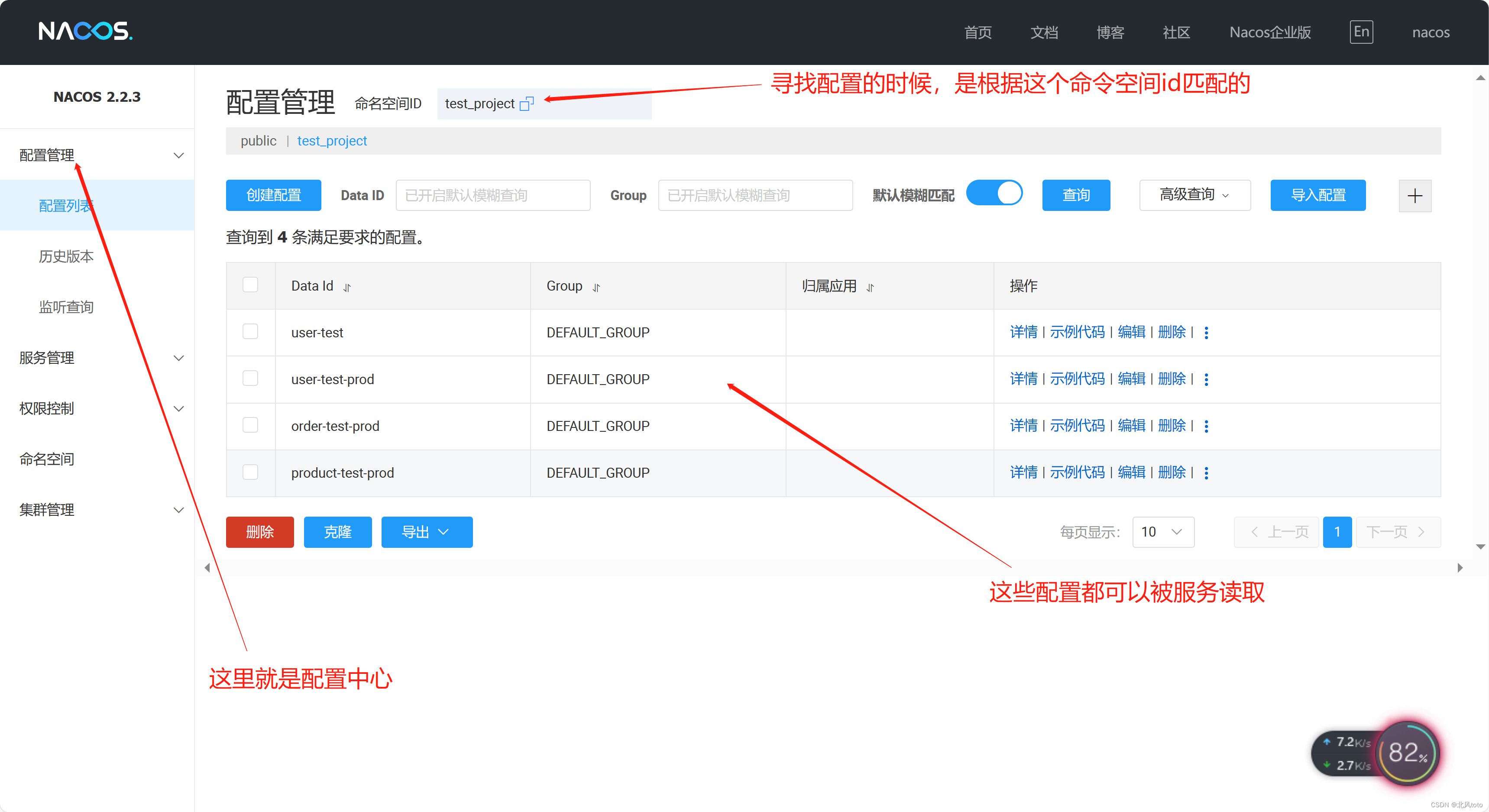Image resolution: width=1489 pixels, height=812 pixels.
Task: Open 详情 for product-test-prod config
Action: click(1023, 473)
